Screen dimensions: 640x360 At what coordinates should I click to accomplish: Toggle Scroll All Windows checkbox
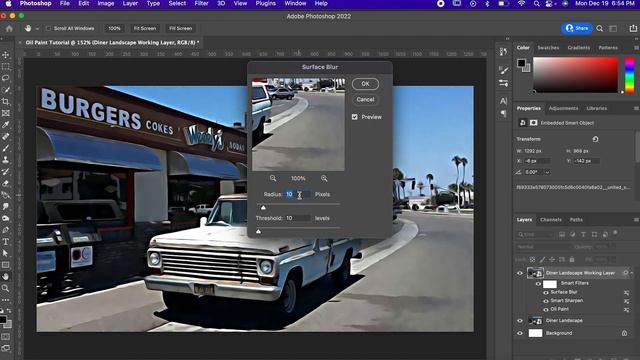click(49, 29)
